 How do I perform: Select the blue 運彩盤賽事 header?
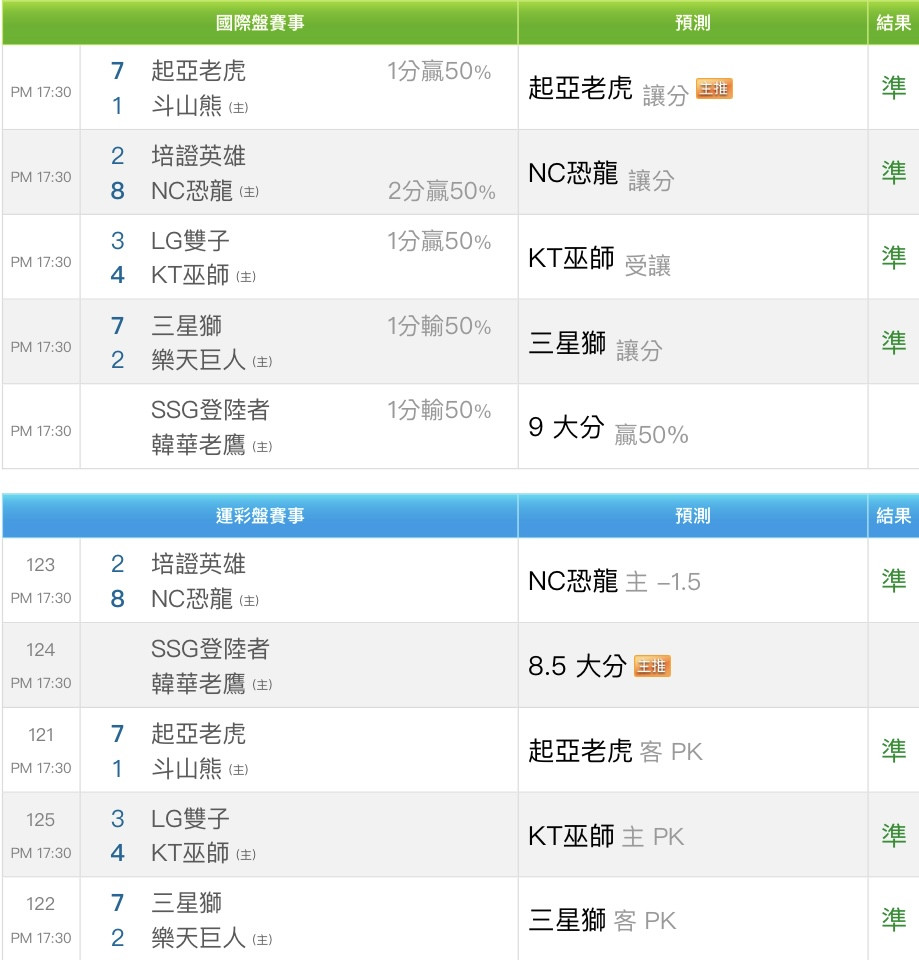click(x=260, y=516)
